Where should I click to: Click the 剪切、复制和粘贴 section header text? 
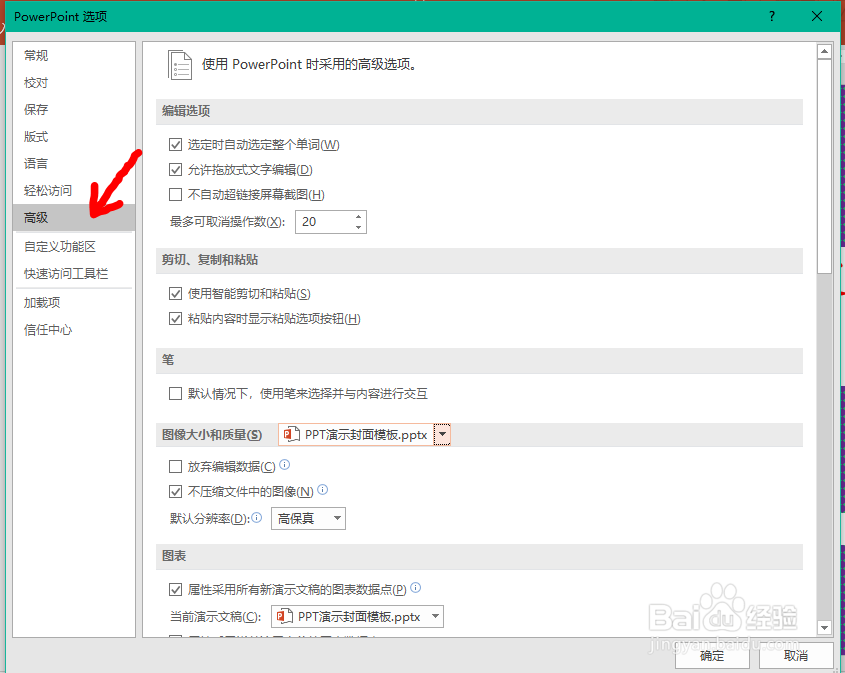point(210,260)
